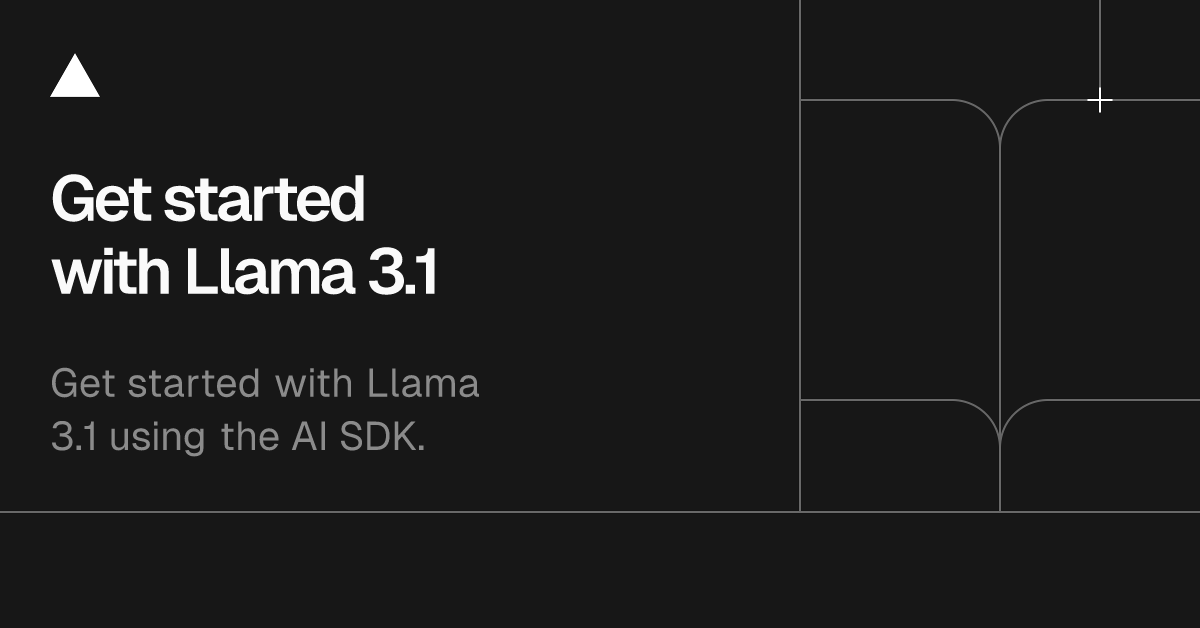Click inside the tall left grid panel
The image size is (1200, 628).
pos(900,250)
